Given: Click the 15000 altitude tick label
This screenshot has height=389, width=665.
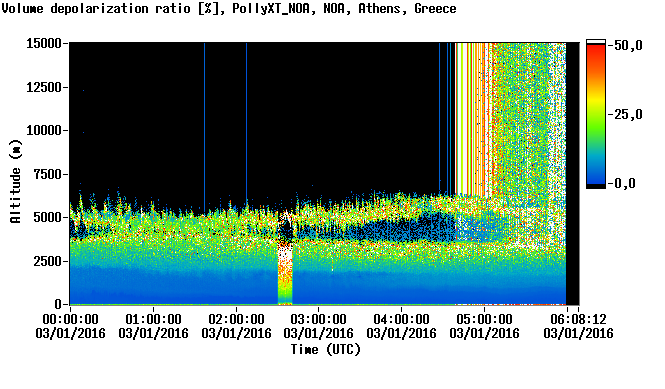Looking at the screenshot, I should (x=44, y=43).
